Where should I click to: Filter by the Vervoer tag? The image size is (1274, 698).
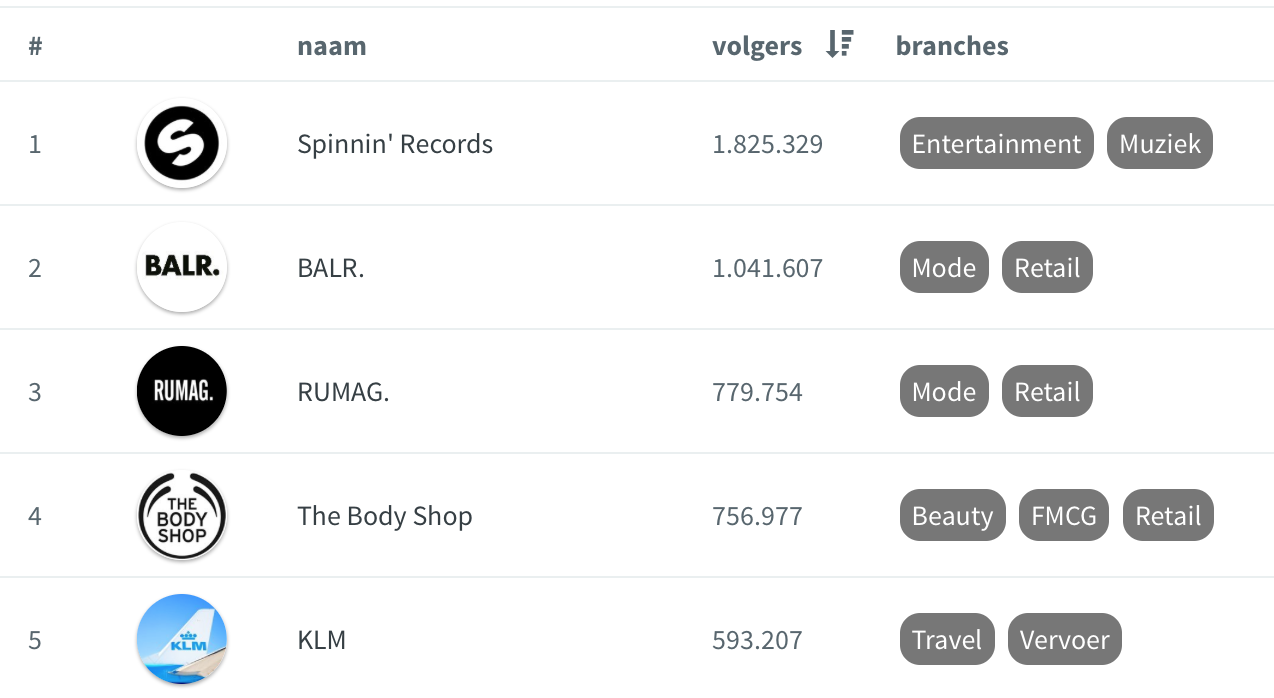[1065, 640]
